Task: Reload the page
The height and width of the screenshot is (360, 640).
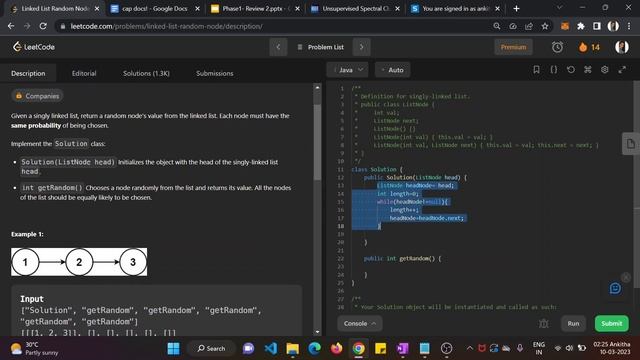Action: tap(43, 26)
